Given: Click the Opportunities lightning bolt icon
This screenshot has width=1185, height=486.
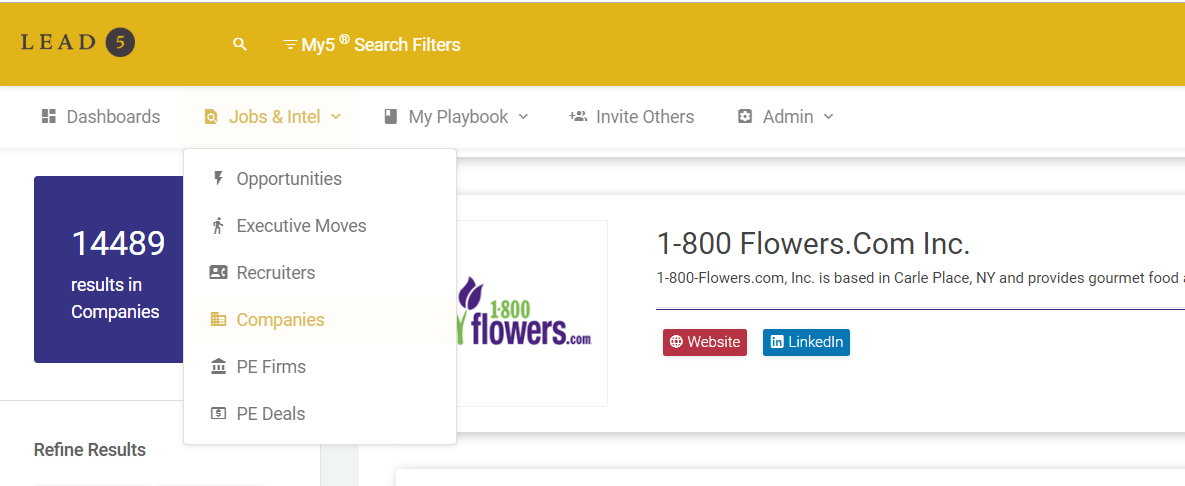Looking at the screenshot, I should (x=218, y=178).
